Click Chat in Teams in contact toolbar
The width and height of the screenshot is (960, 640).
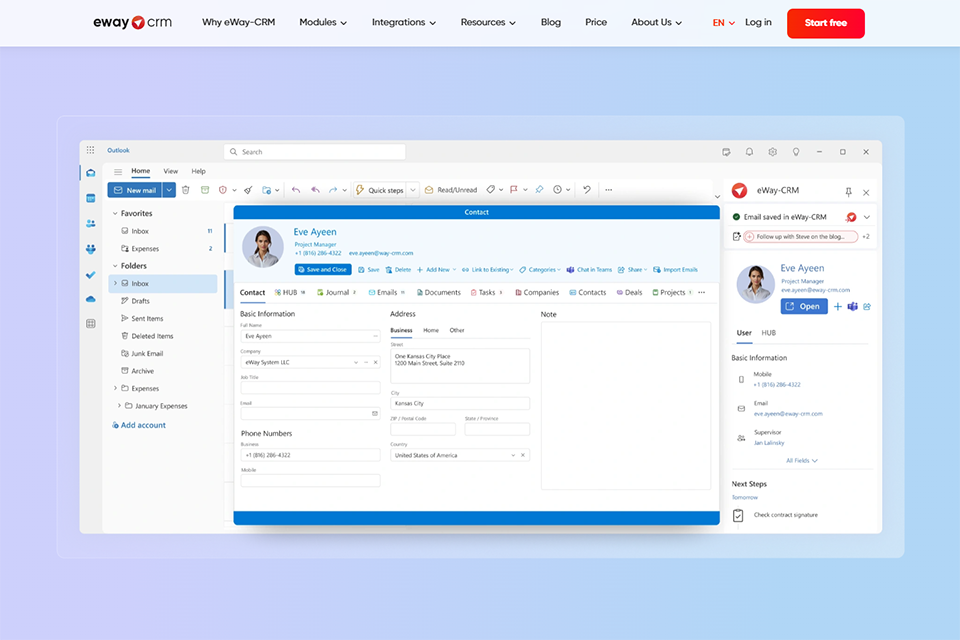[x=589, y=269]
